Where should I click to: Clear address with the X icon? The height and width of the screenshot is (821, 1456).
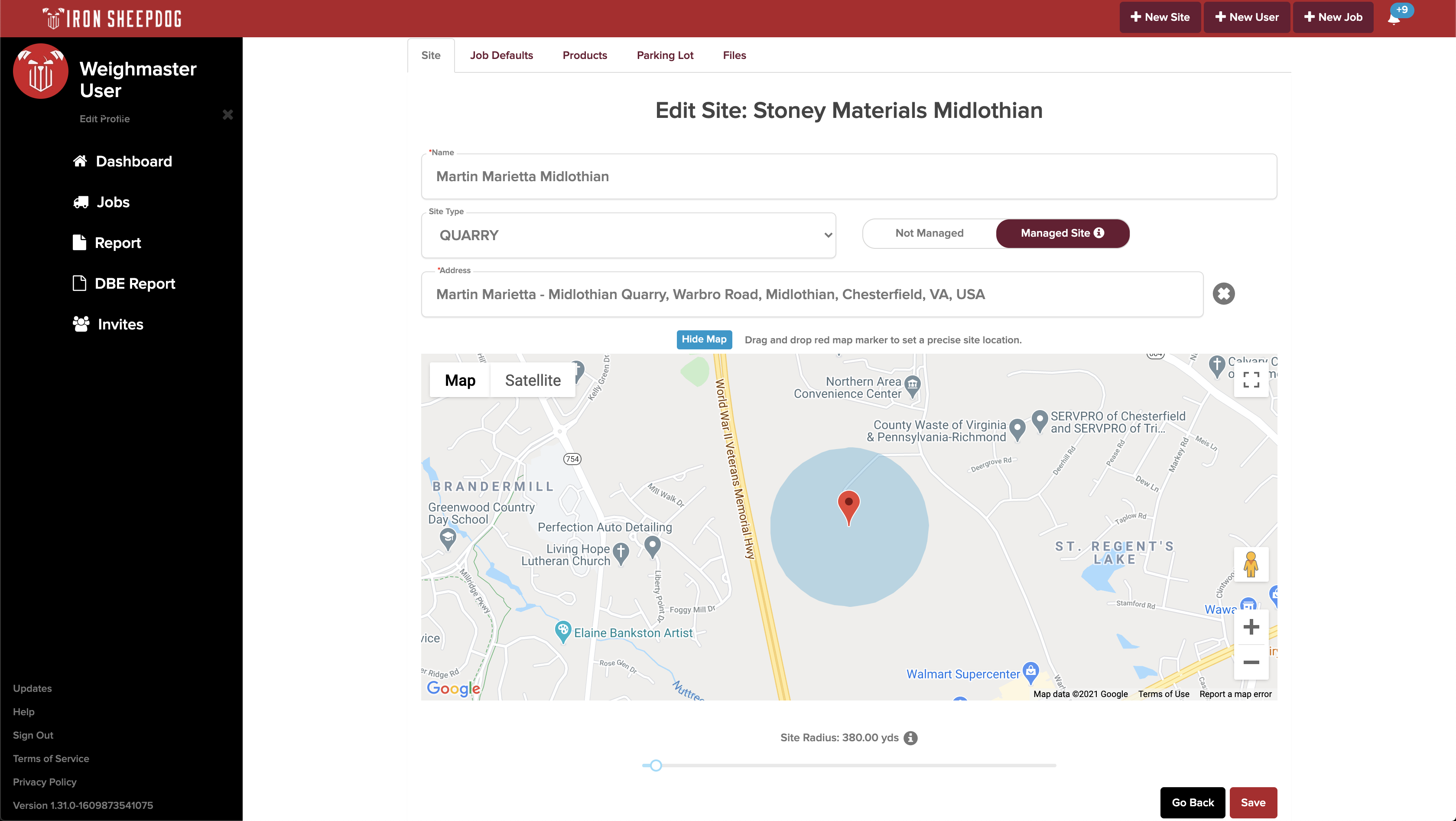tap(1223, 294)
